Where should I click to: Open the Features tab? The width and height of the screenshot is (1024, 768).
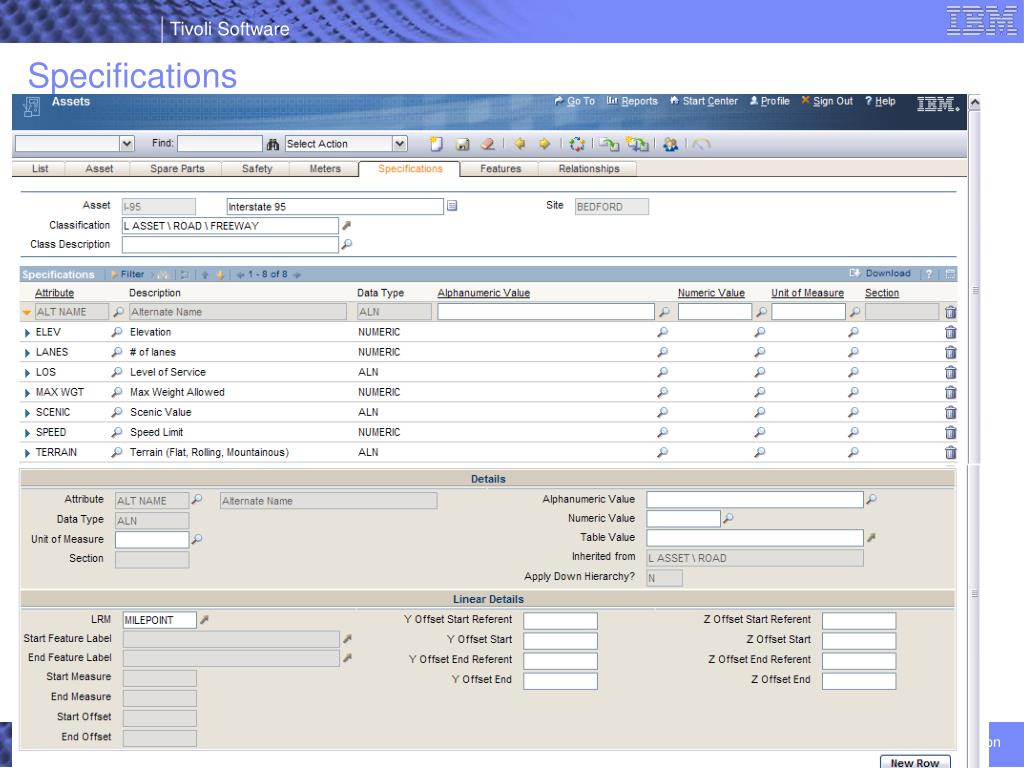pos(500,168)
